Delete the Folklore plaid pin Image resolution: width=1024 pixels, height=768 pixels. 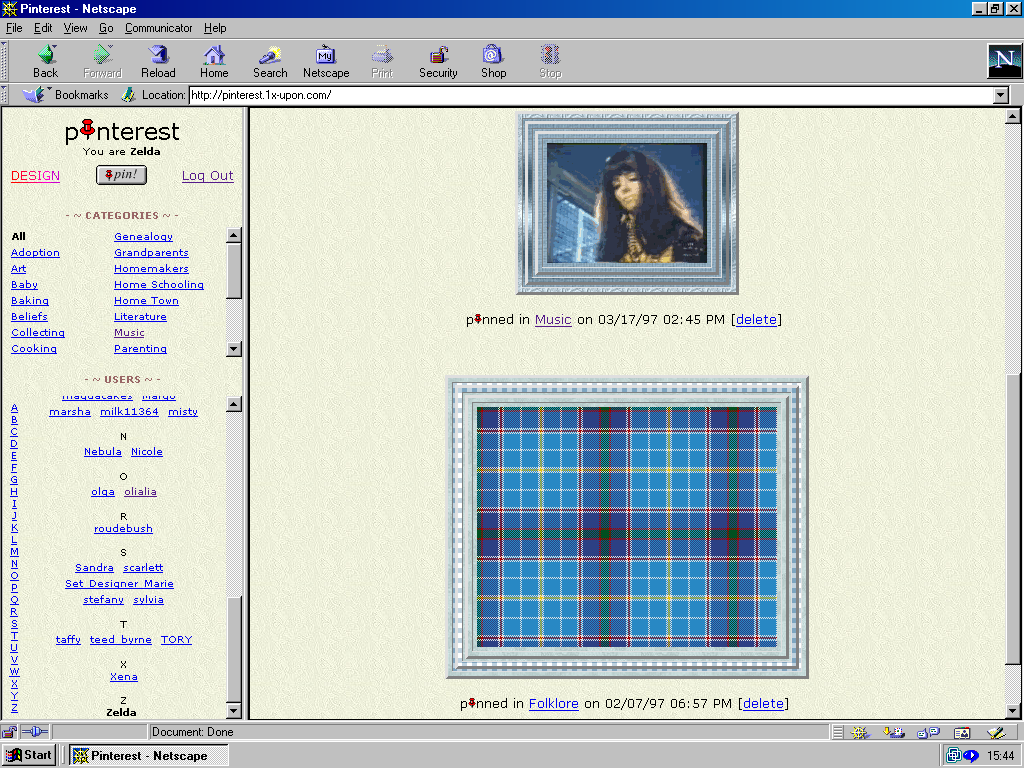pyautogui.click(x=763, y=704)
